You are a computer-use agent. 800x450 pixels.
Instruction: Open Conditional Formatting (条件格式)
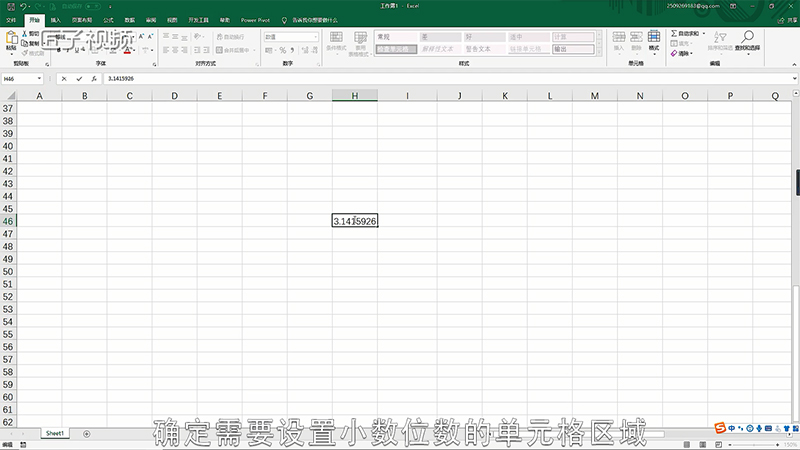point(336,43)
